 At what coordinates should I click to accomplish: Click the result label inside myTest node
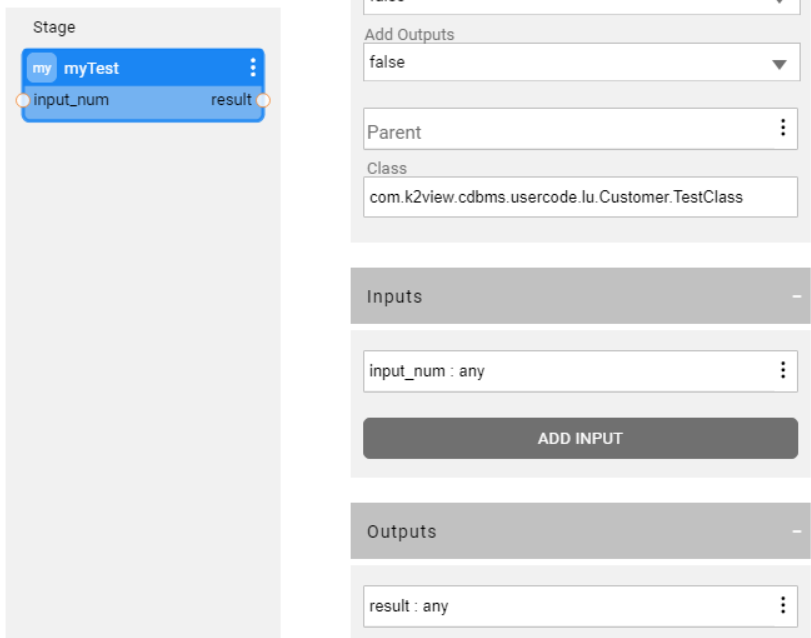[x=231, y=100]
